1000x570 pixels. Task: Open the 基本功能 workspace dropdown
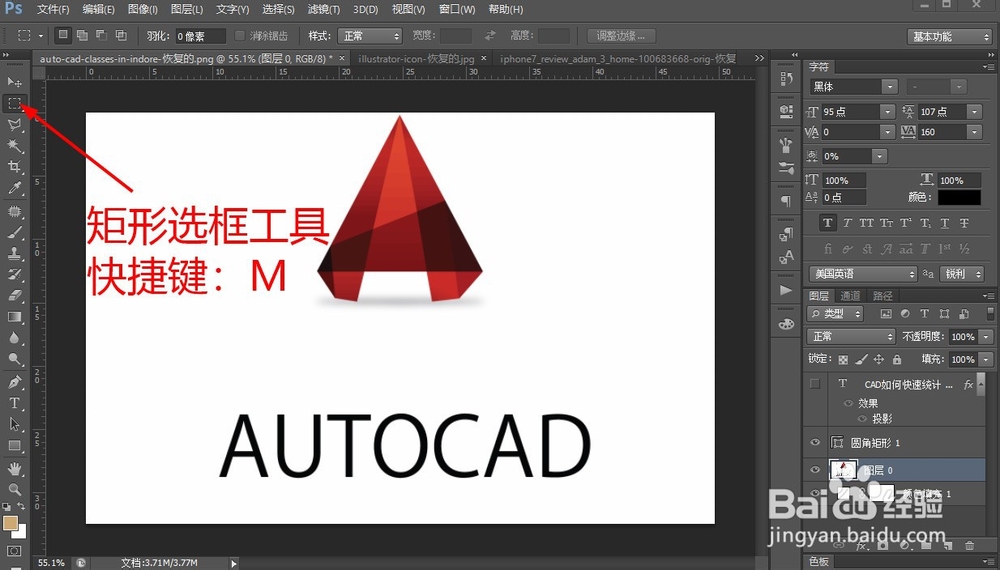pyautogui.click(x=949, y=36)
